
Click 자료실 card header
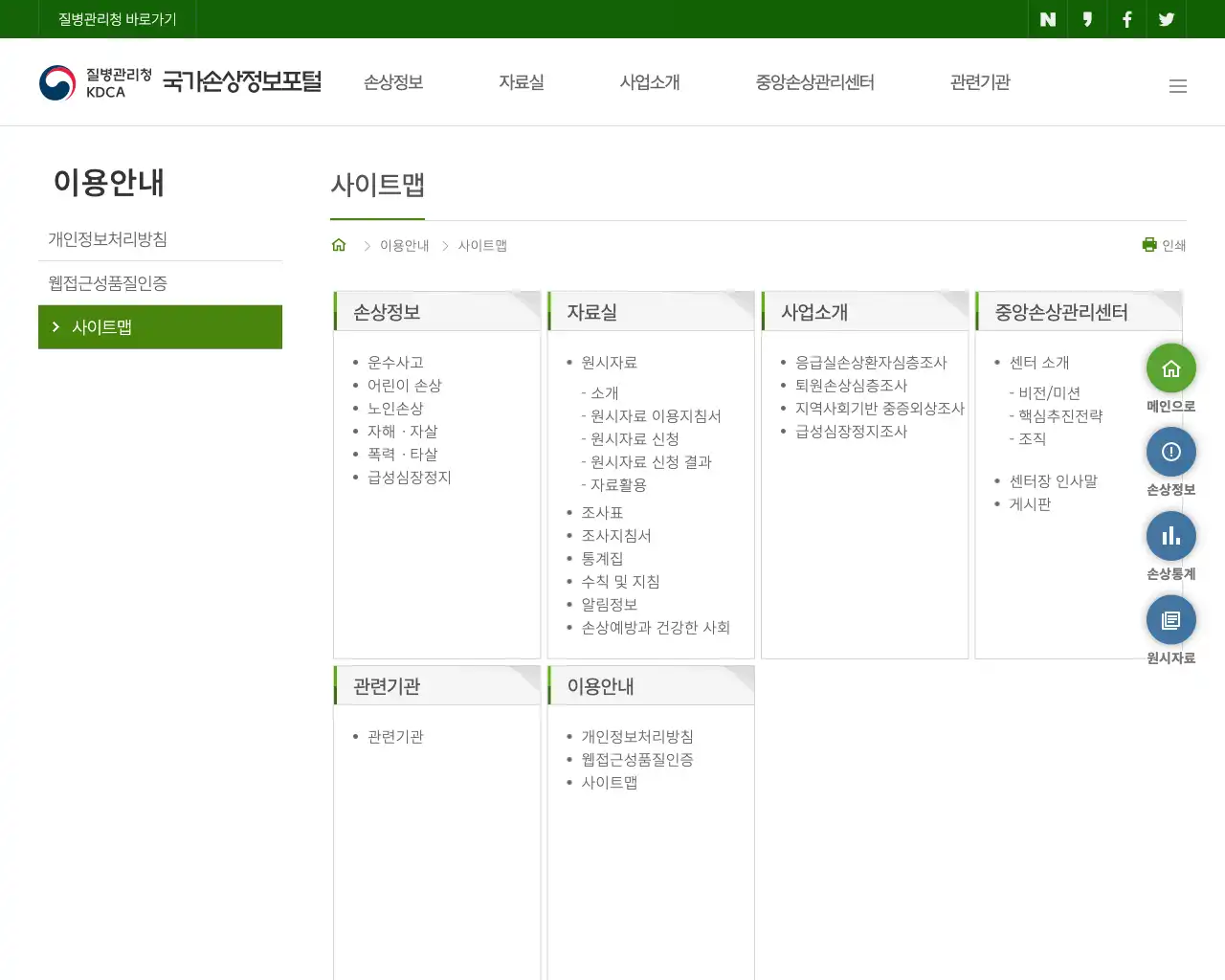coord(651,312)
